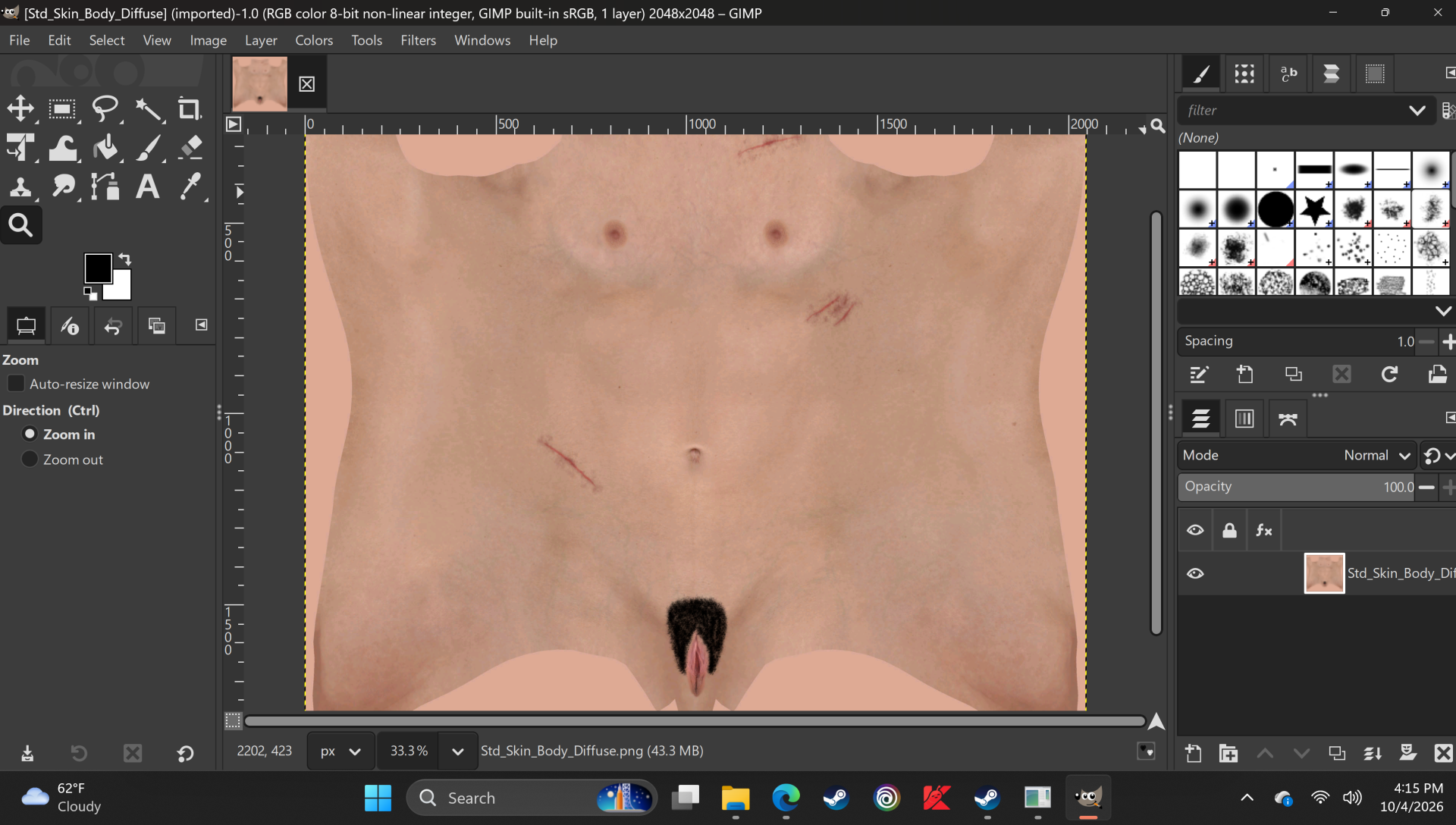Open the layer Mode dropdown
Screen dimensions: 1456x825
(1297, 455)
